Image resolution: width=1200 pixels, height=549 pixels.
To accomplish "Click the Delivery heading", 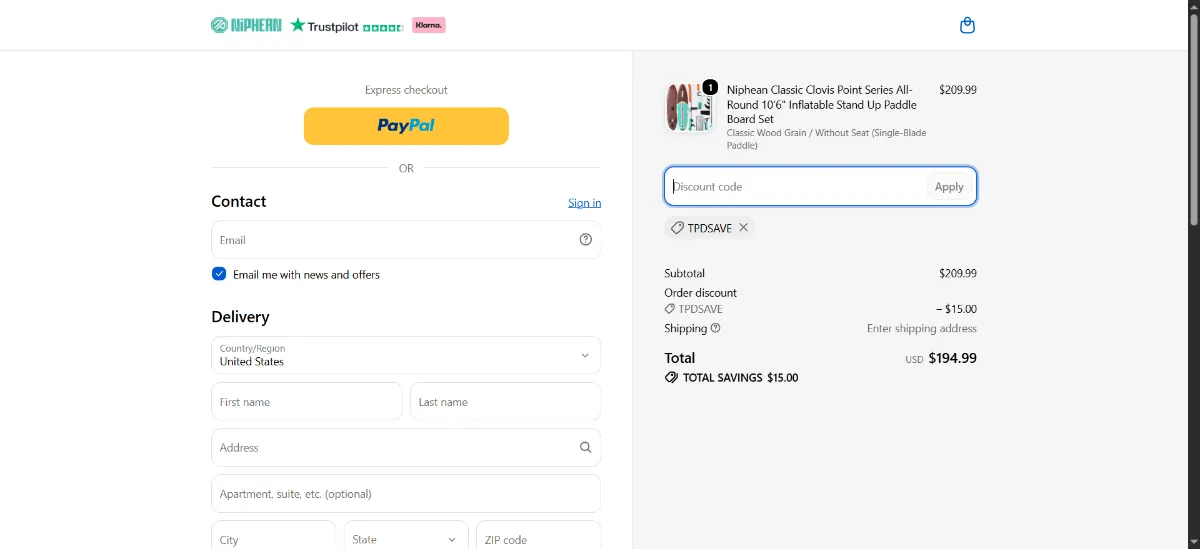I will (x=240, y=317).
